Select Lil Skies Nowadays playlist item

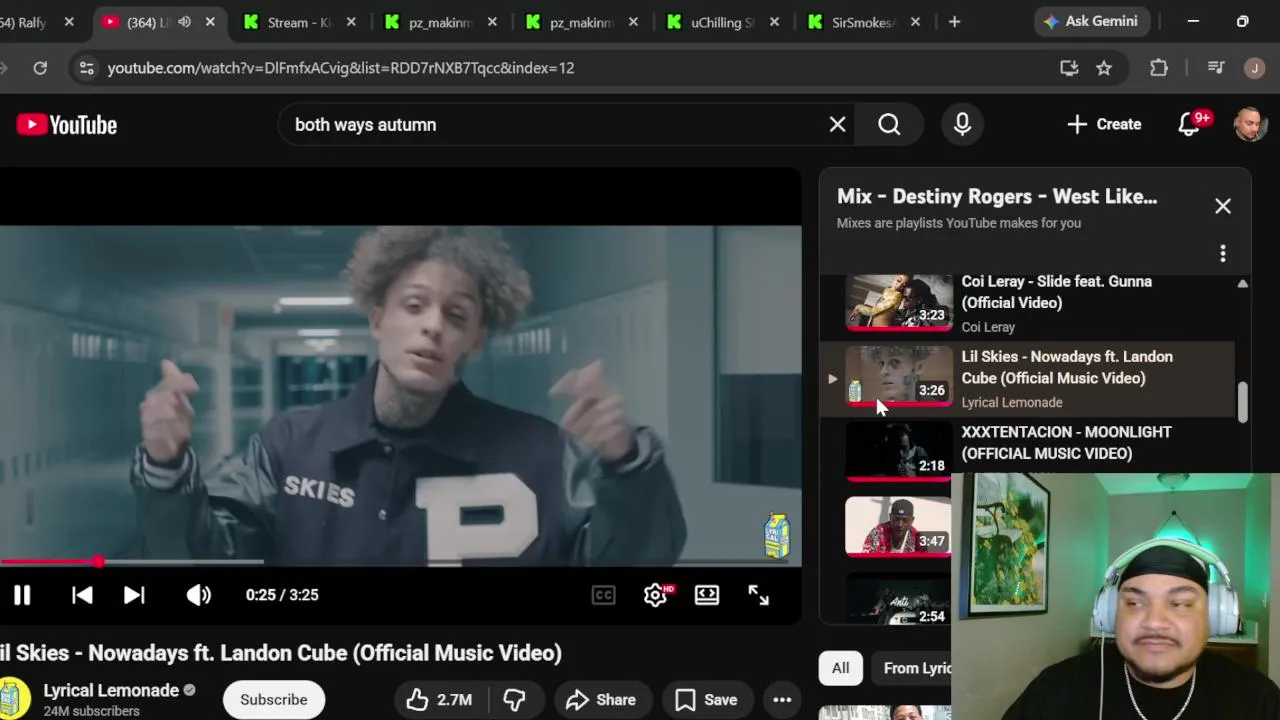[1027, 379]
